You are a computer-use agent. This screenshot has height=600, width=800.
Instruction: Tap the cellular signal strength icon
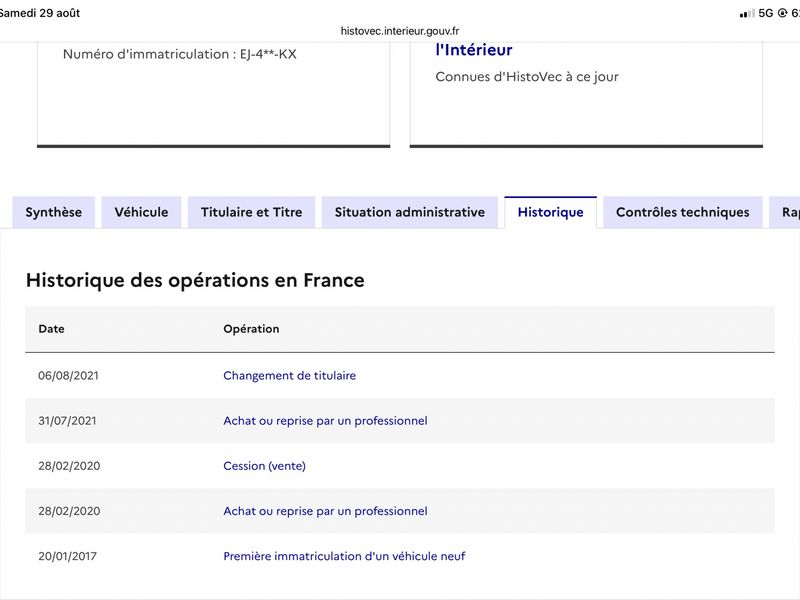(x=747, y=13)
